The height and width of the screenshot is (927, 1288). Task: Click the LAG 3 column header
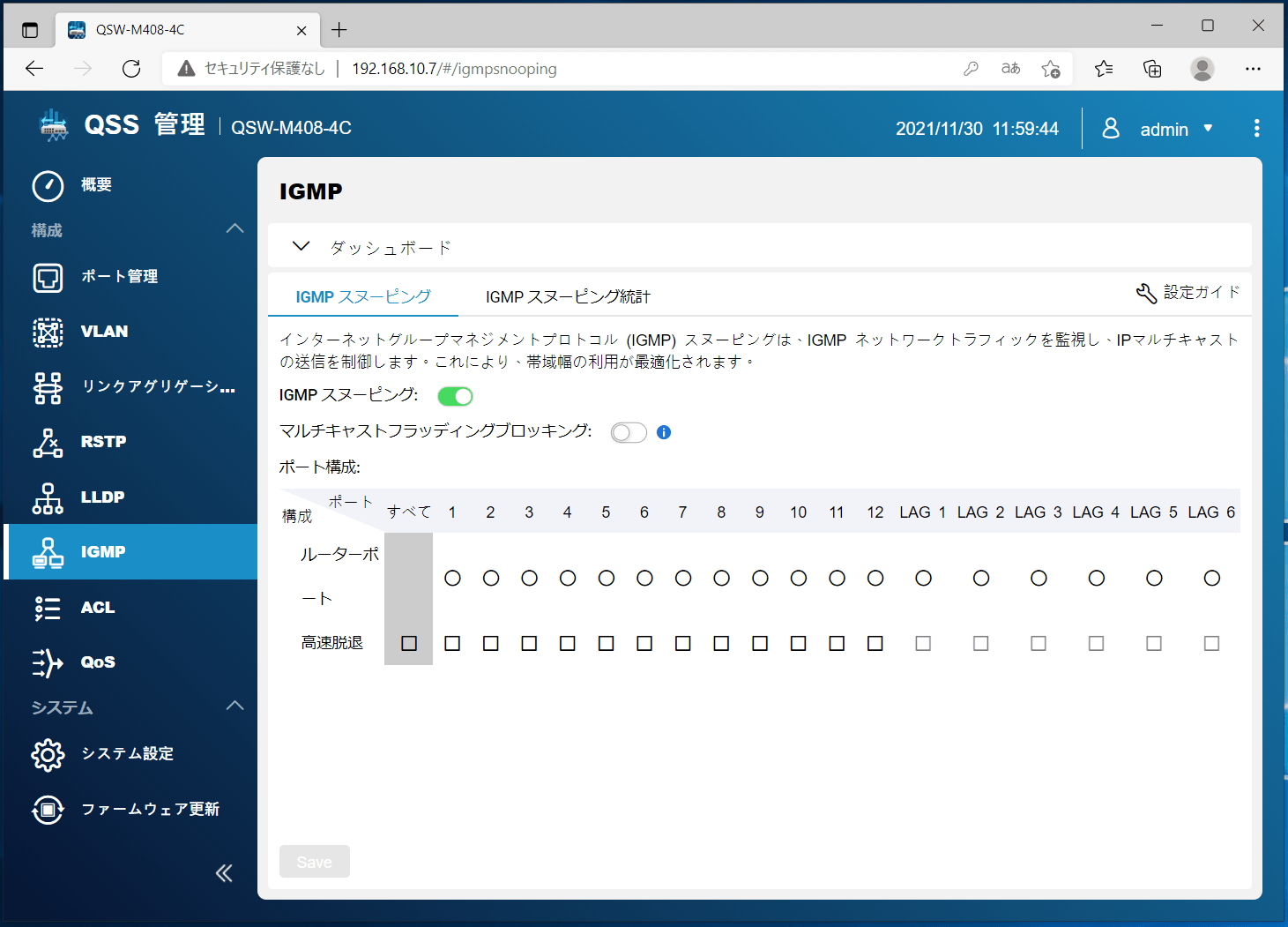1039,512
